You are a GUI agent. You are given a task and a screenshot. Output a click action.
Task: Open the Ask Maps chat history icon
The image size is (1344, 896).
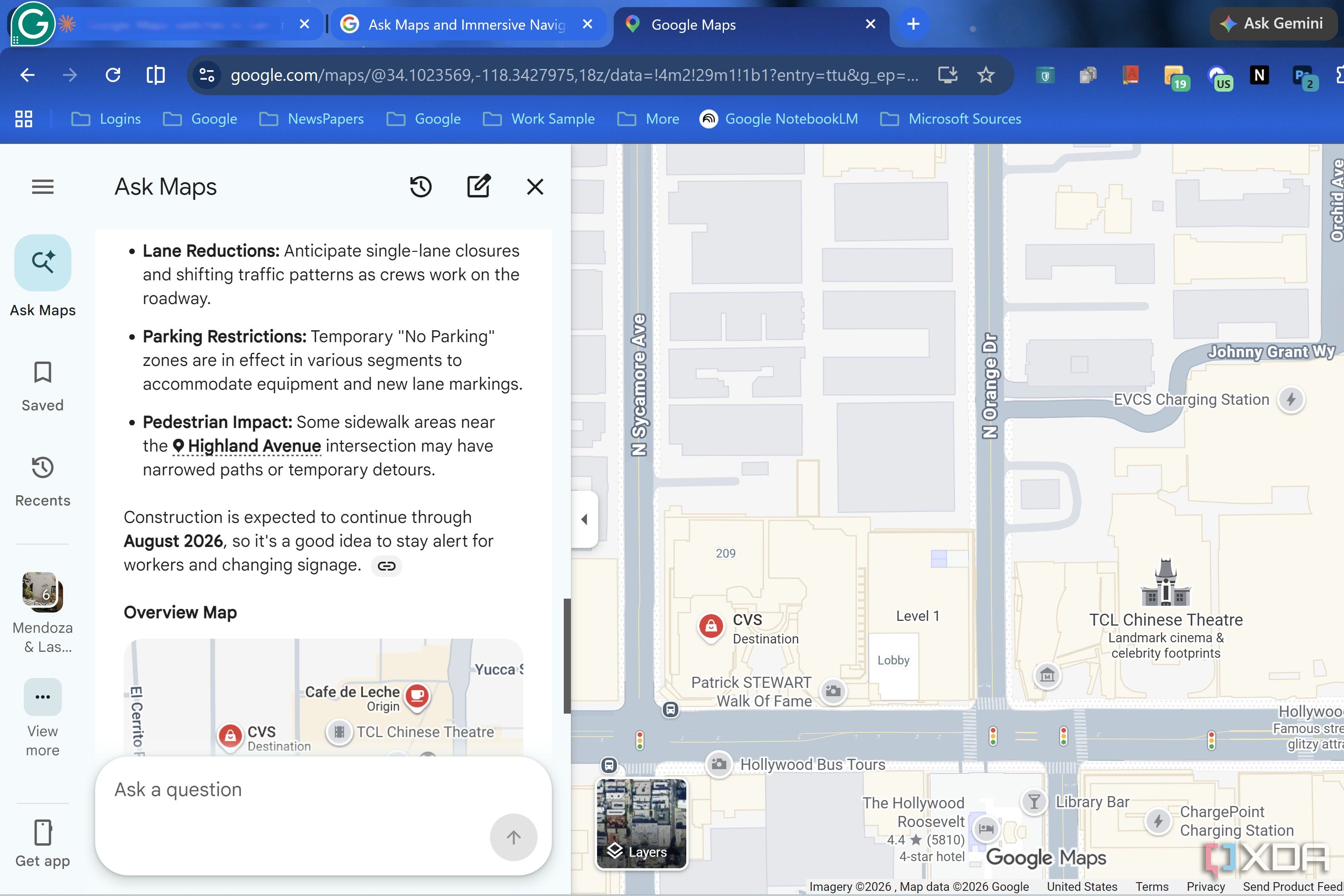click(x=421, y=187)
